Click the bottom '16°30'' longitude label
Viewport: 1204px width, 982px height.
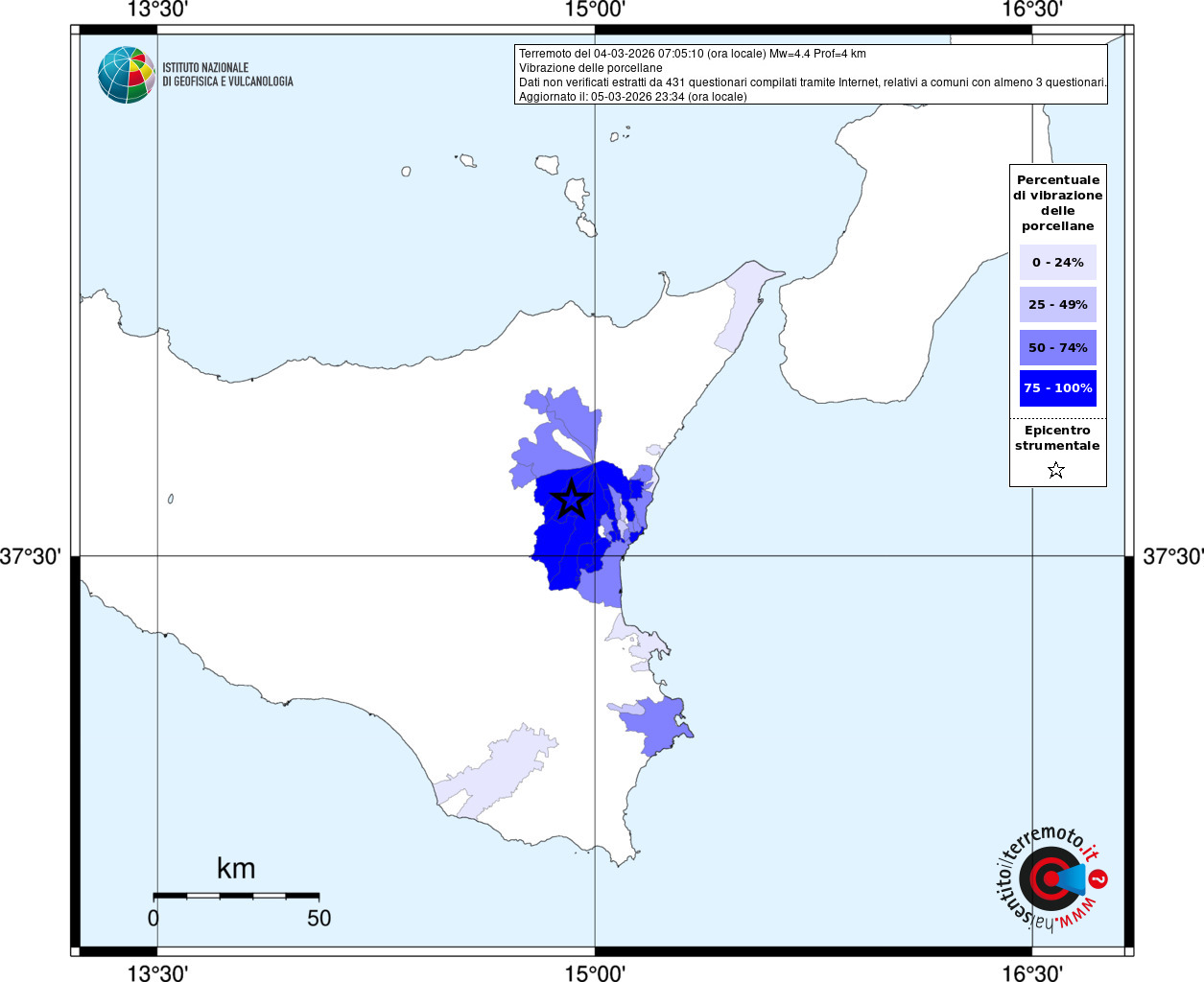(x=1032, y=972)
